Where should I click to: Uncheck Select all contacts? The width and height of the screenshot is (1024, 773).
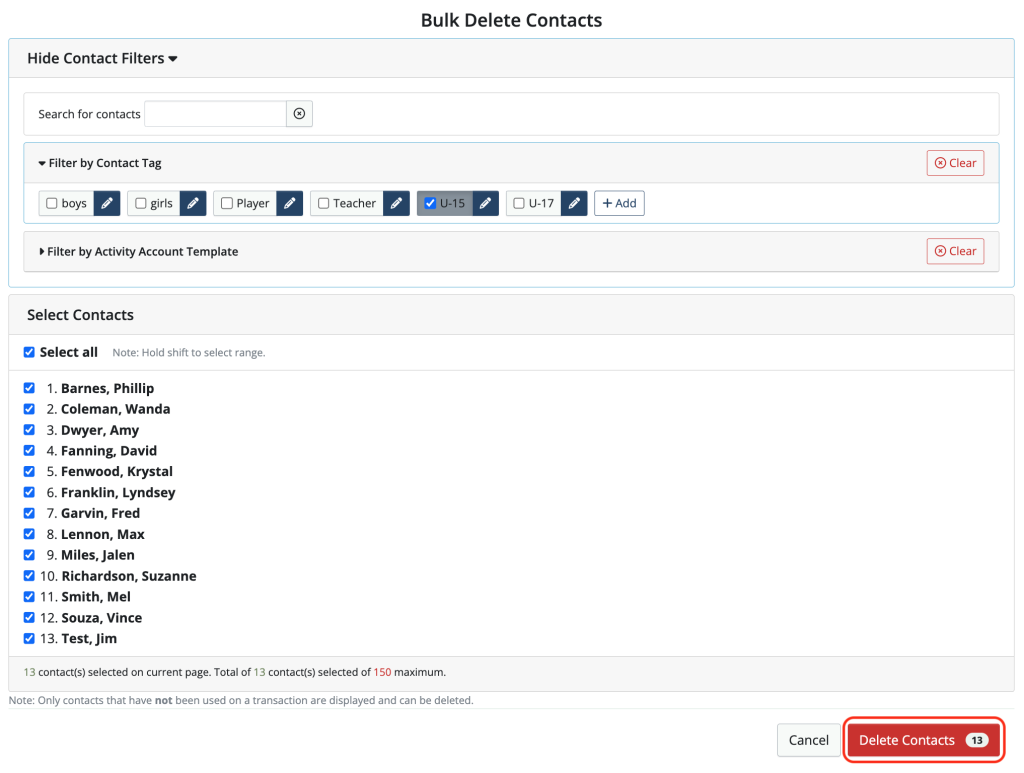coord(29,352)
